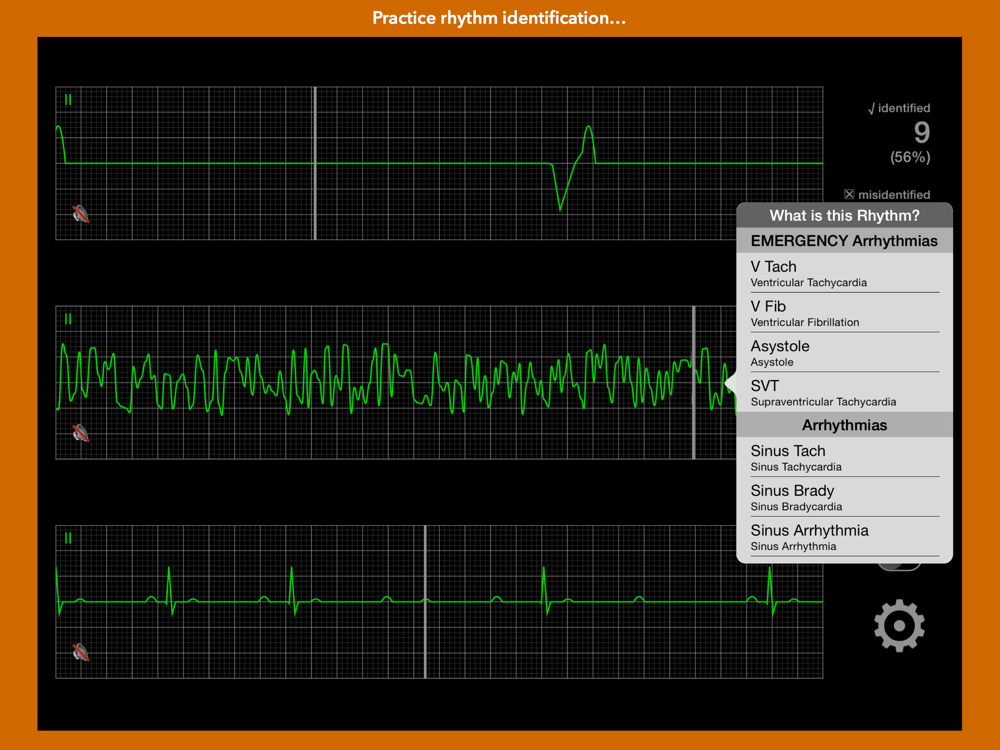
Task: Tap the bottom ECG rhythm strip
Action: (439, 602)
